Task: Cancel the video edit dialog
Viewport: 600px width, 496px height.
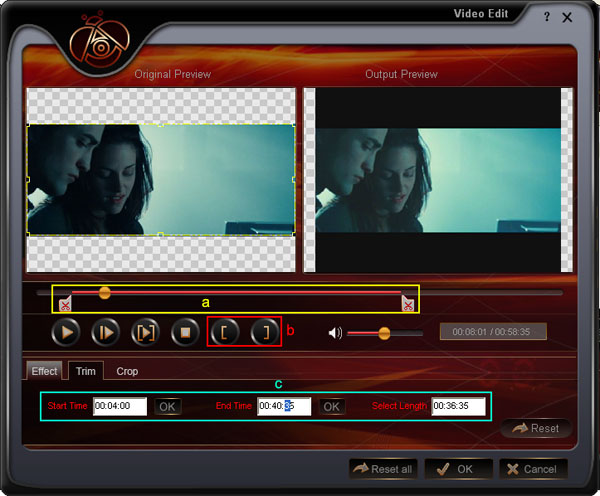Action: pos(533,468)
